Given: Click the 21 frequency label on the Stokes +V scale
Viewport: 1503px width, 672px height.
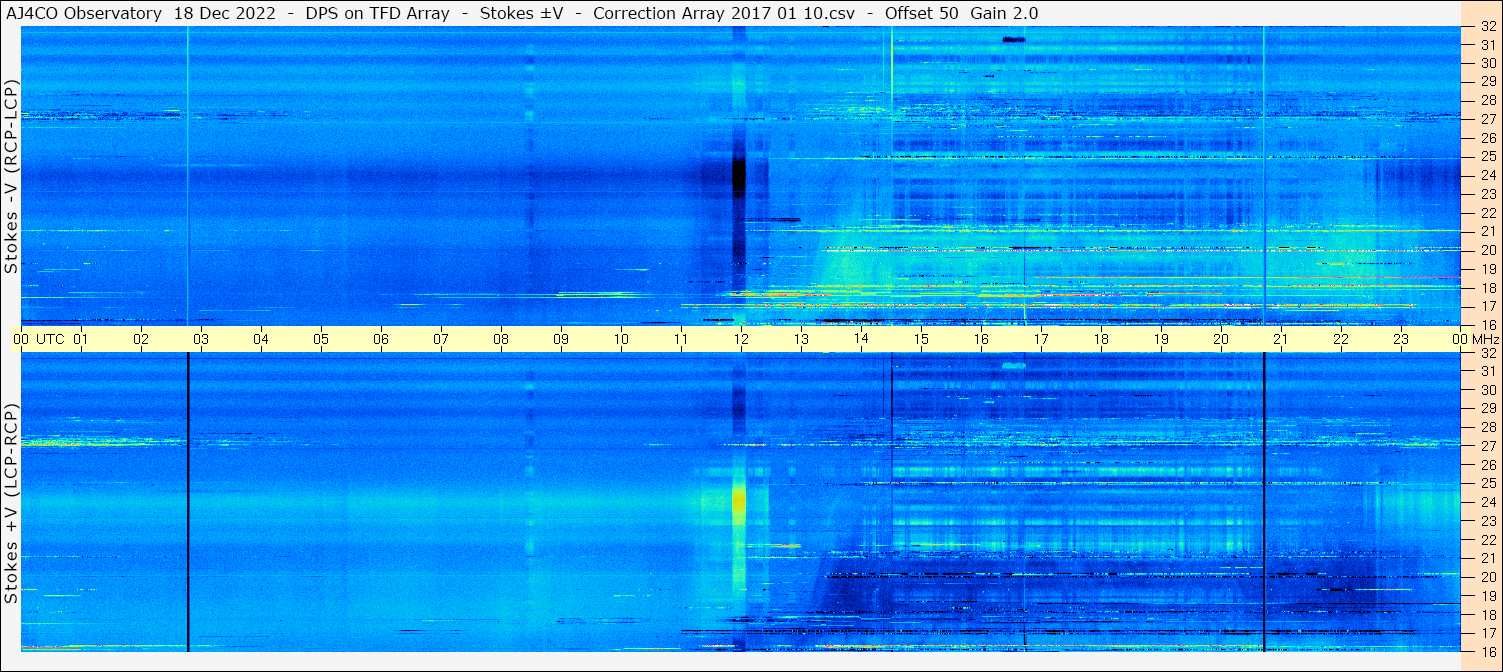Looking at the screenshot, I should coord(1487,558).
